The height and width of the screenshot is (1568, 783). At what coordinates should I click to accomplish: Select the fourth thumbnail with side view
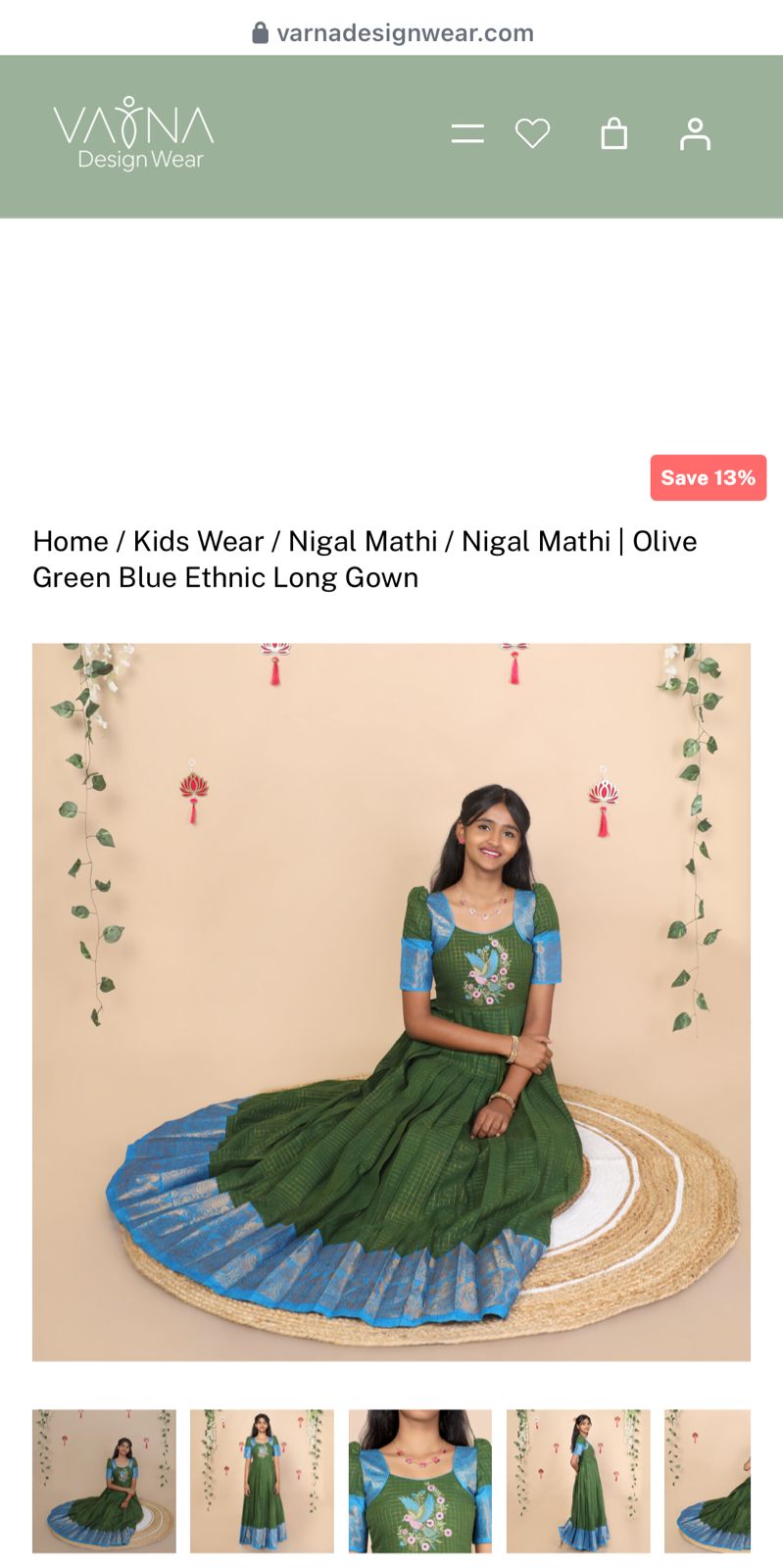point(578,1482)
